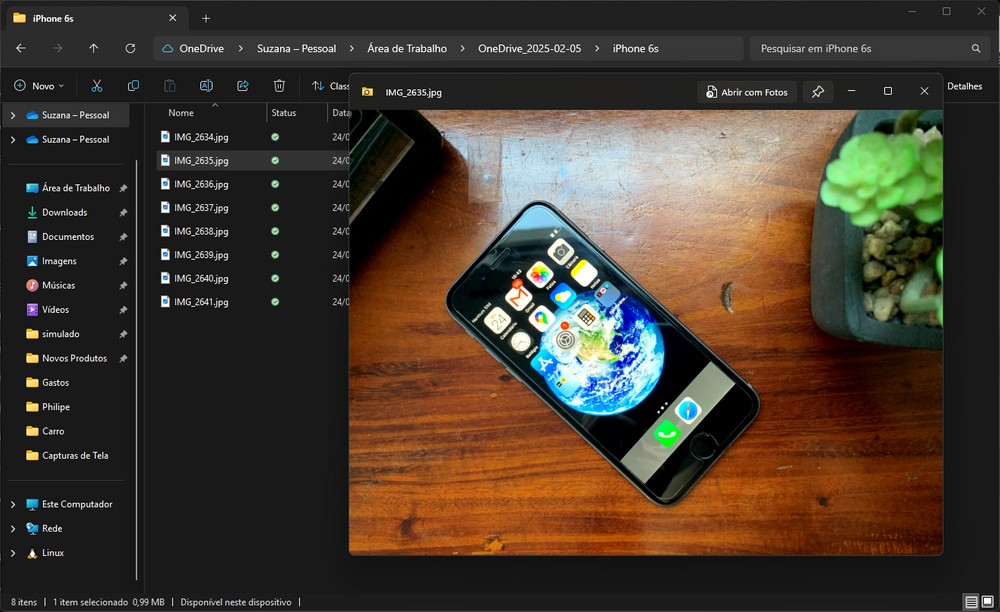
Task: Open a new tab with plus button
Action: coord(206,18)
